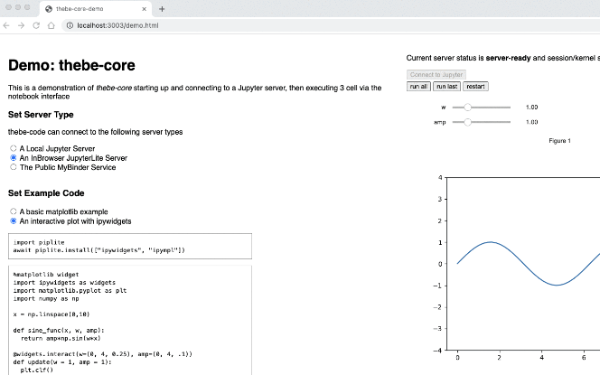The height and width of the screenshot is (375, 600).
Task: Switch to thebe-core-demo tab
Action: [x=96, y=9]
